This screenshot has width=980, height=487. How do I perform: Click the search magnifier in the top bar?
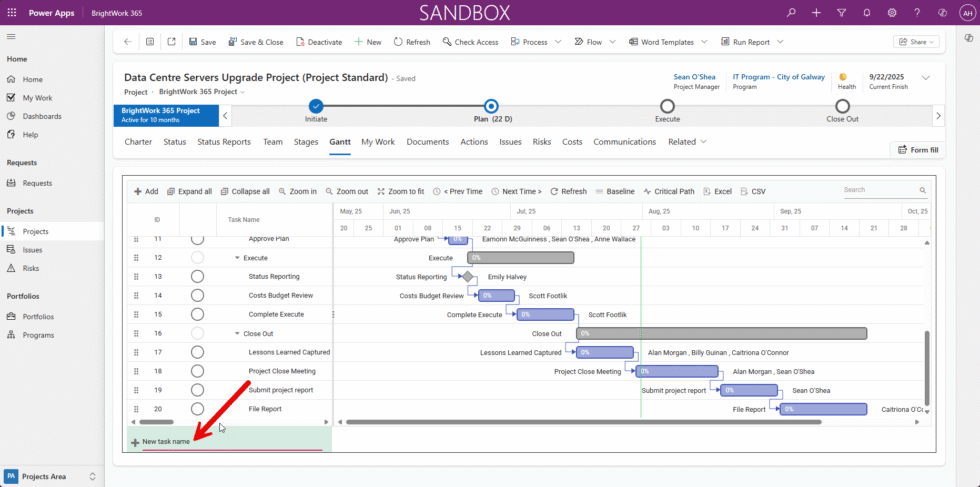(x=792, y=13)
